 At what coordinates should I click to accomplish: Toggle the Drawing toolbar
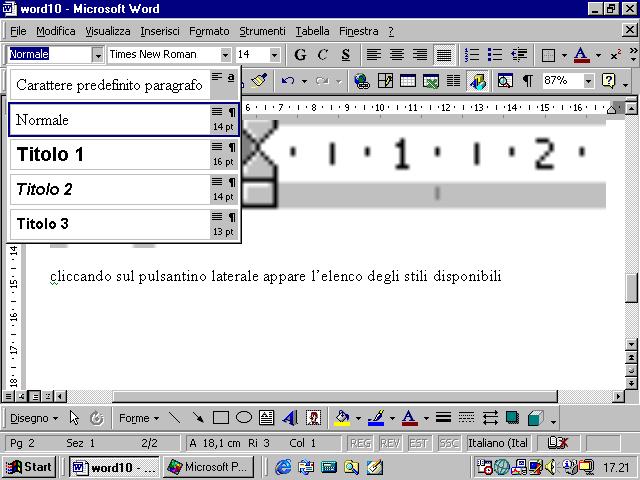click(477, 81)
